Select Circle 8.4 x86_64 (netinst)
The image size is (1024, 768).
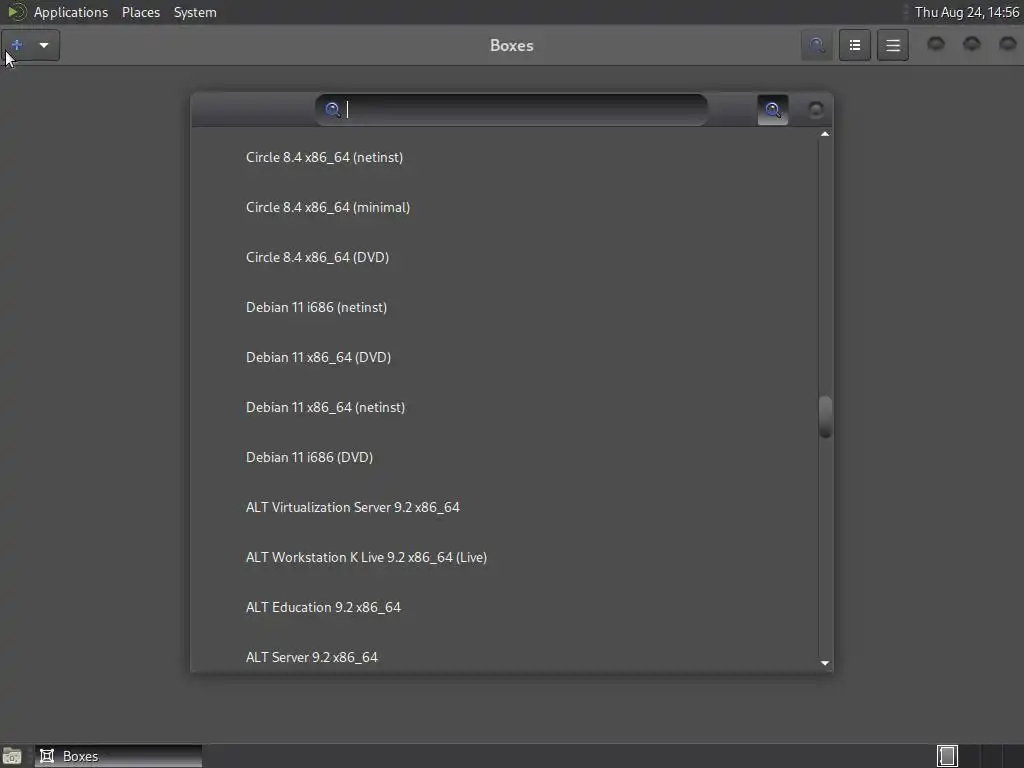point(504,157)
